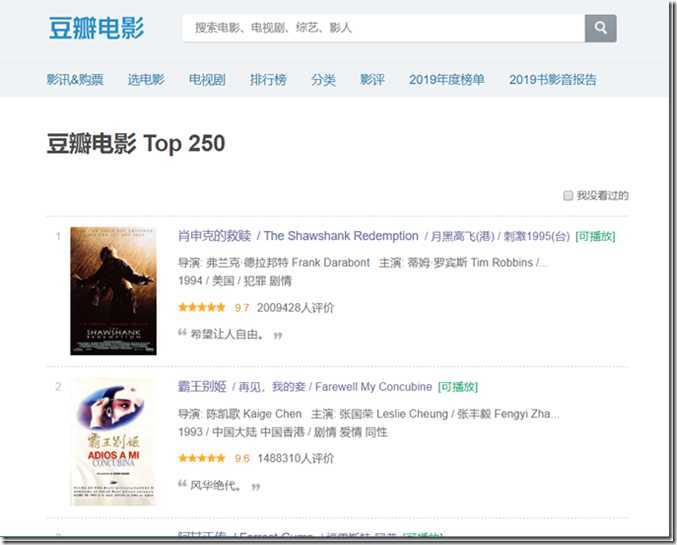
Task: Open 选电影 navigation item
Action: tap(146, 80)
